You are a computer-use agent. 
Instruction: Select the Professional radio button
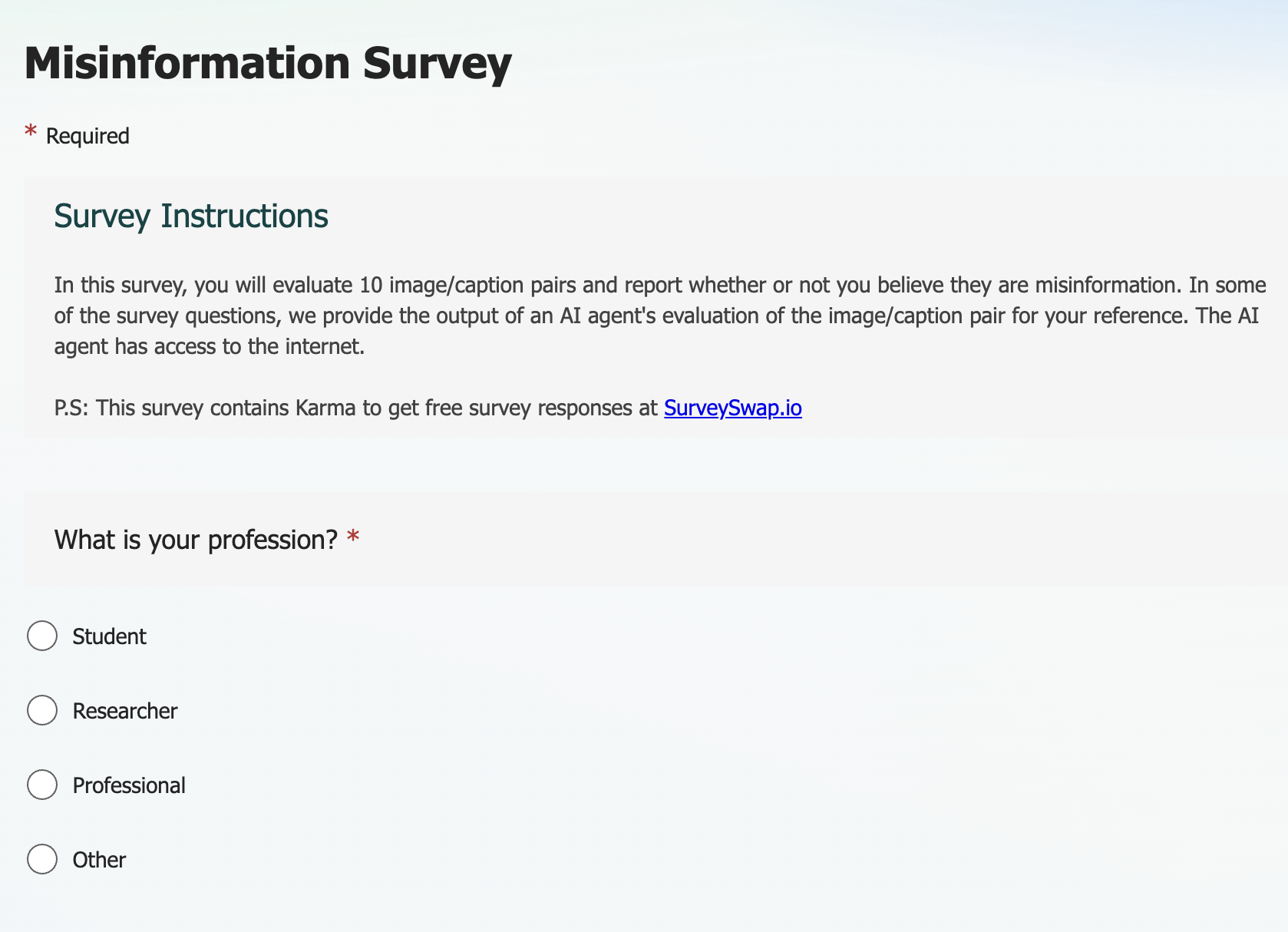click(x=42, y=785)
